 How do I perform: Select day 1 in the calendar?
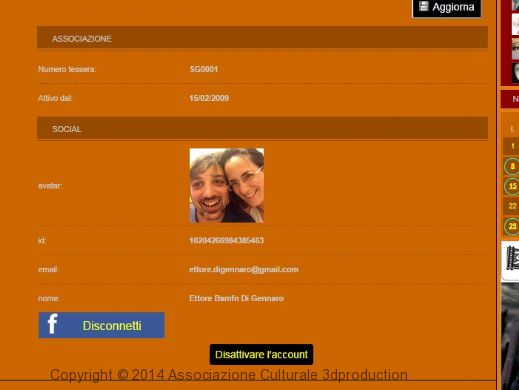click(512, 146)
